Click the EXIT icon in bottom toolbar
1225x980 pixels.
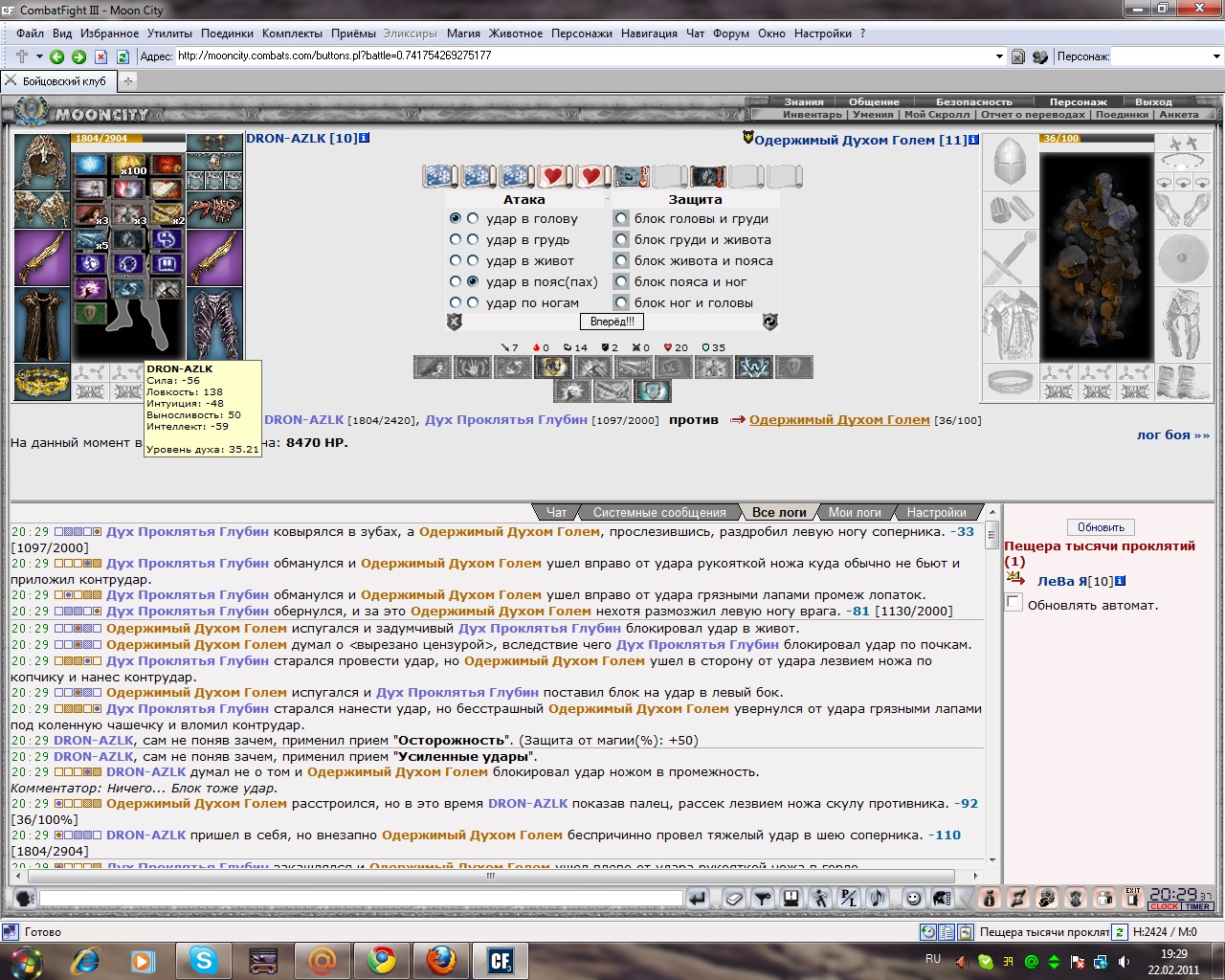[1133, 898]
